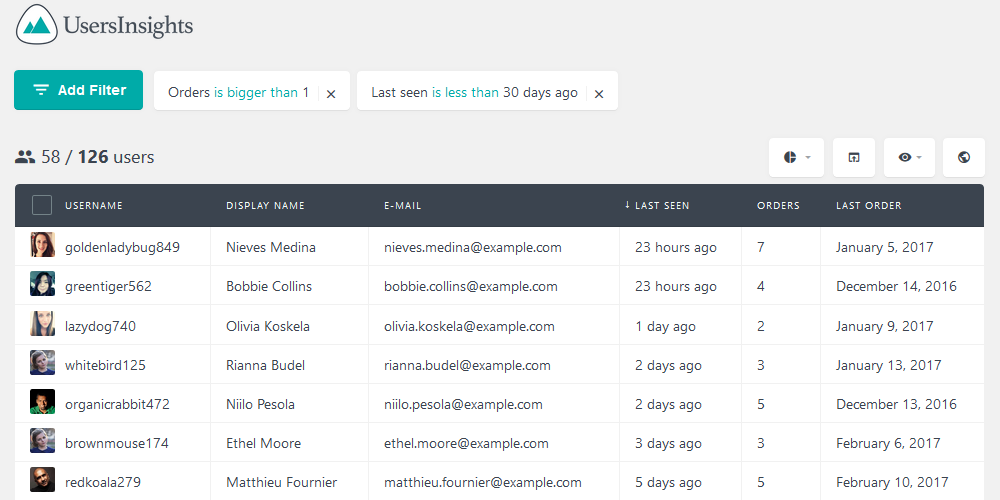Click the export table icon button
The width and height of the screenshot is (1000, 500).
pyautogui.click(x=854, y=158)
